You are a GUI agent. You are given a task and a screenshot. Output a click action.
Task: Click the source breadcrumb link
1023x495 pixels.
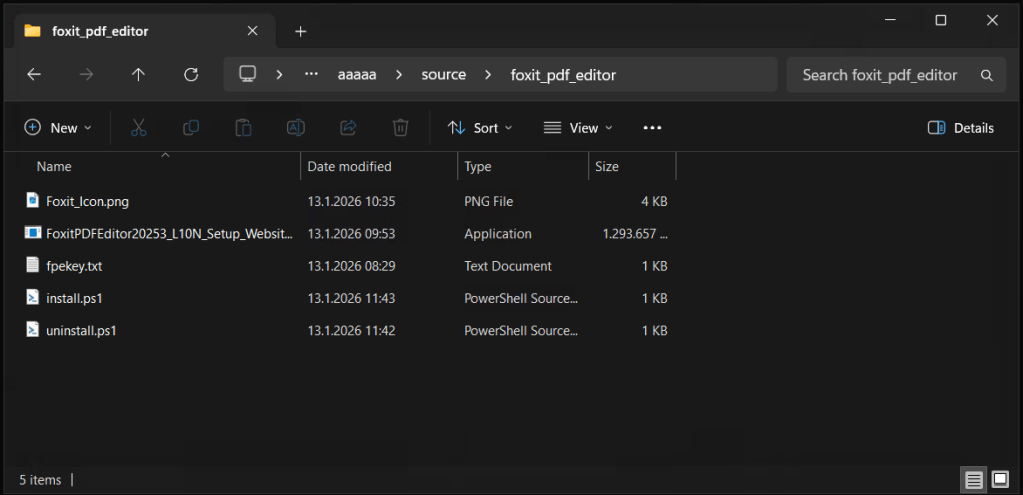tap(443, 75)
